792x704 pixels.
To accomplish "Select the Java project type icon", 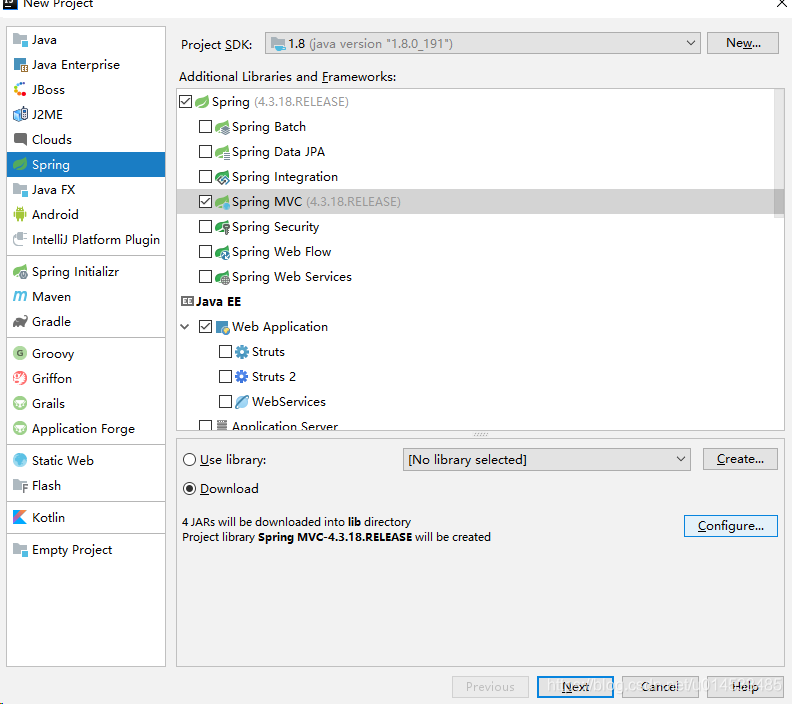I will [20, 39].
